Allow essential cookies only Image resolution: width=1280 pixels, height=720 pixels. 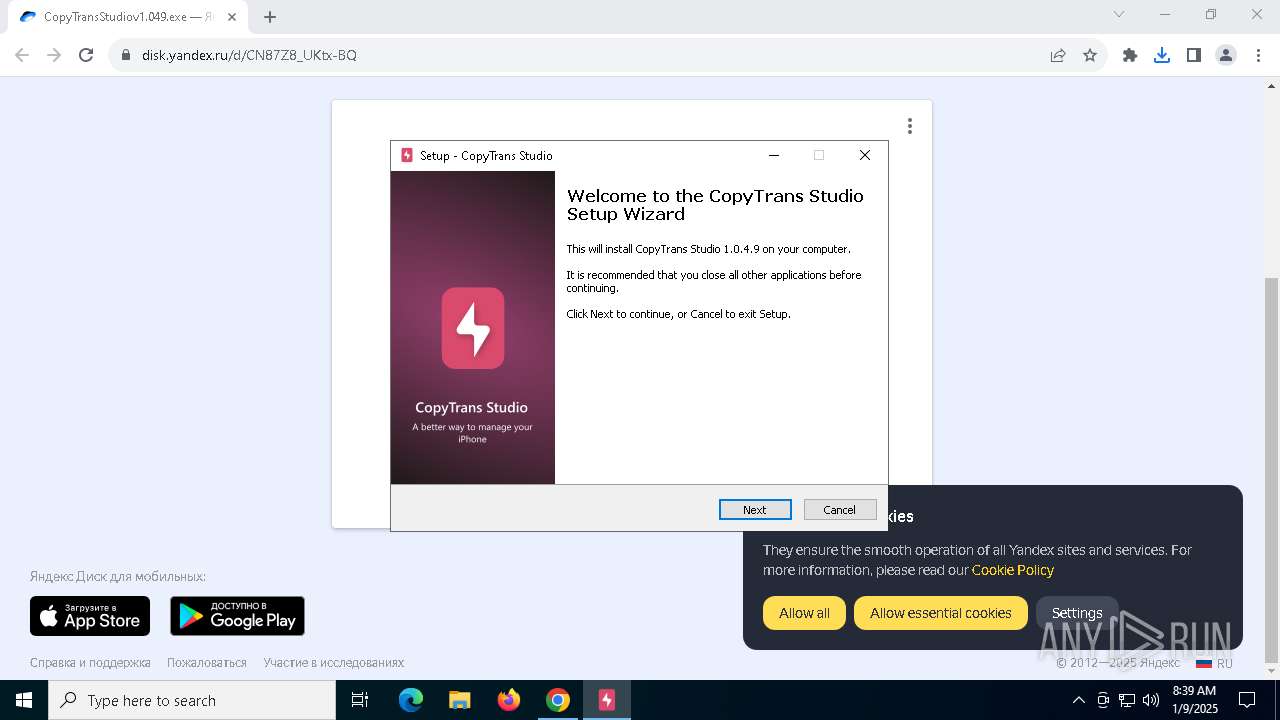[940, 613]
